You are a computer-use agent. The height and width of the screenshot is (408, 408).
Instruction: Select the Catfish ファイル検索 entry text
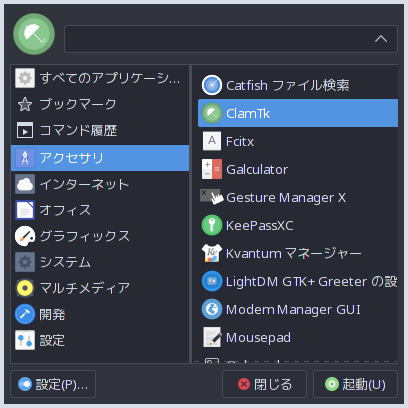tap(288, 86)
